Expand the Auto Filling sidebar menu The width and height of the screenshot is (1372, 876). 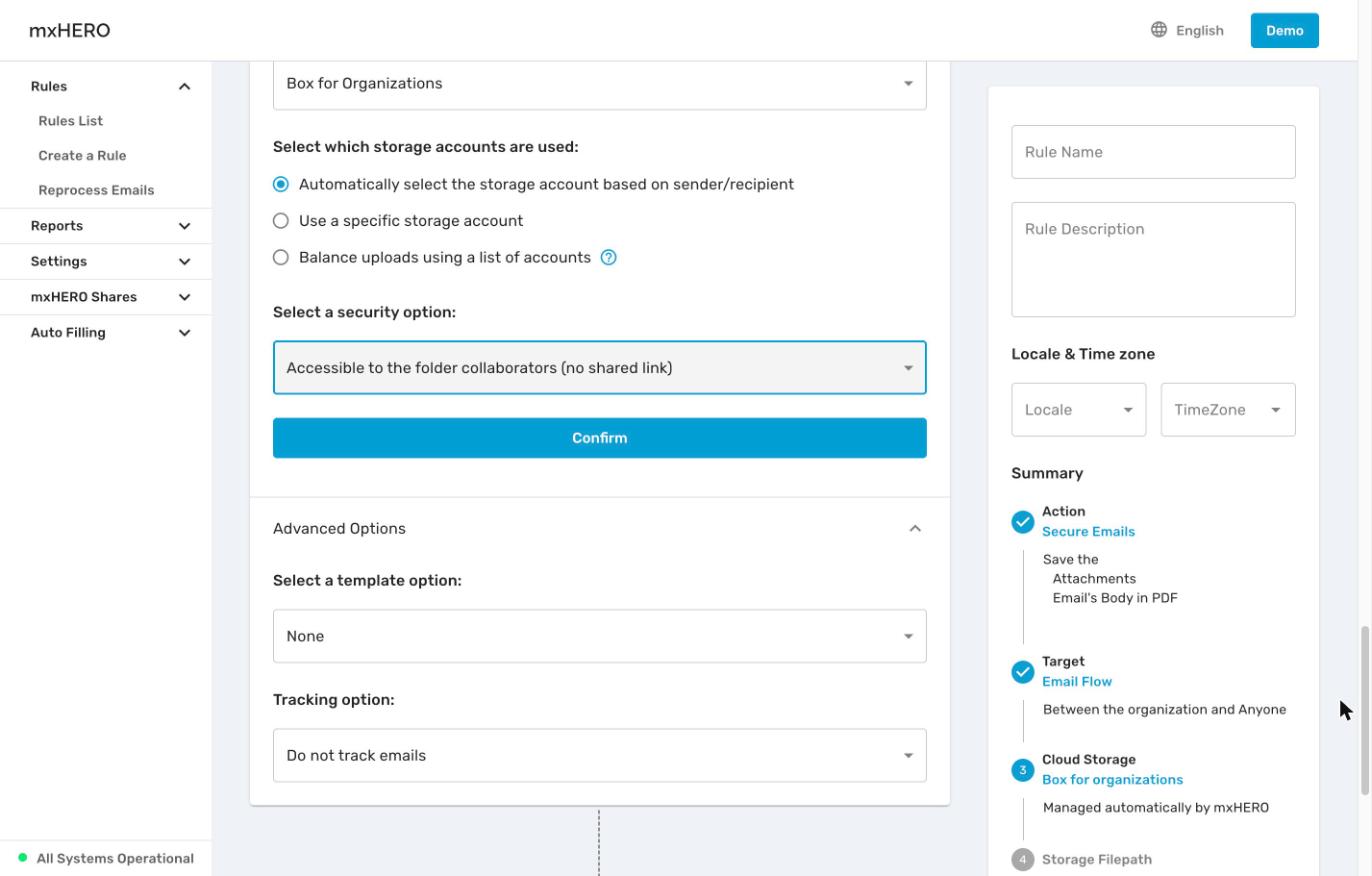click(184, 333)
